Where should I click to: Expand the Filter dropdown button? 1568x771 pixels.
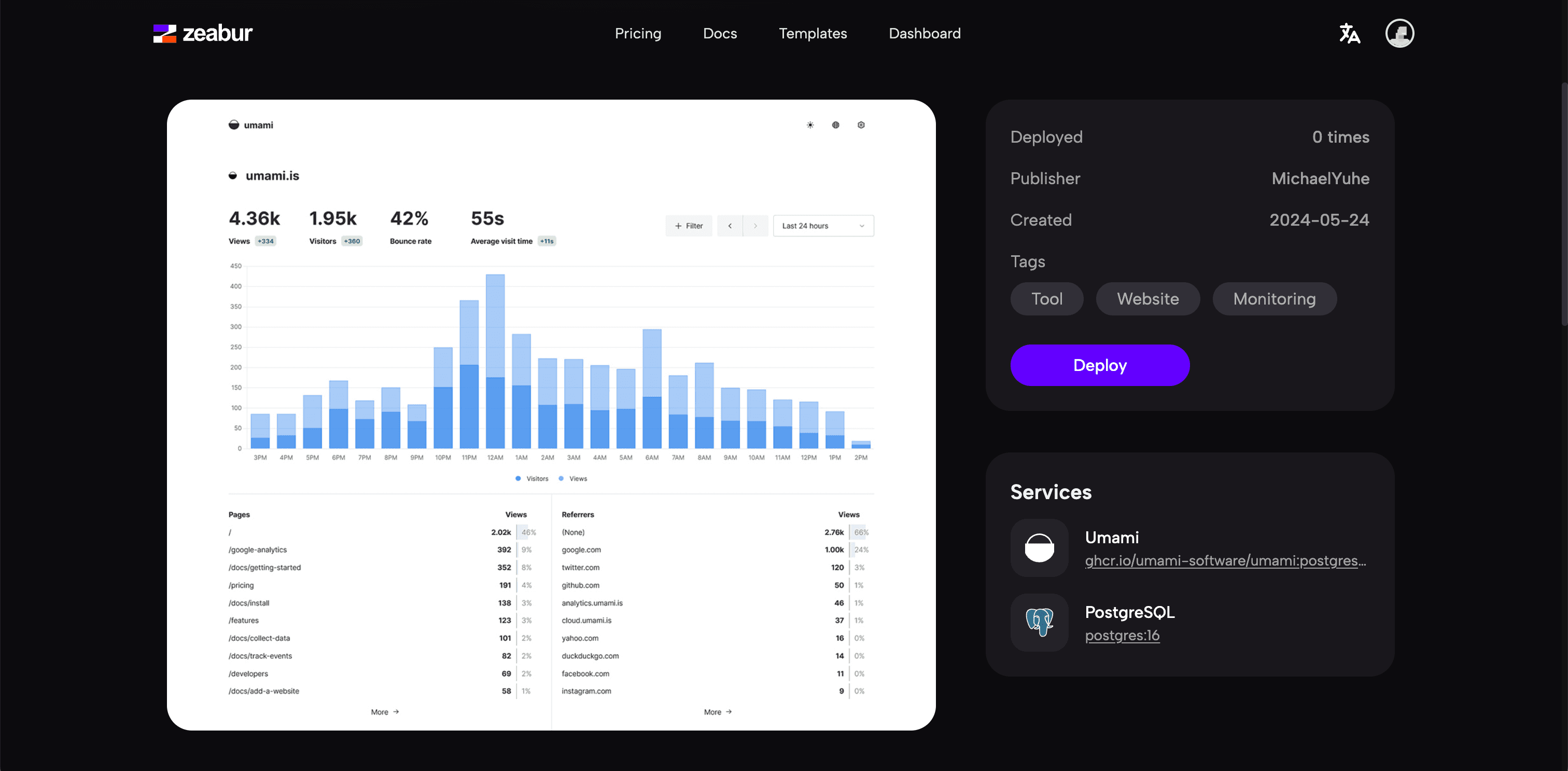pyautogui.click(x=689, y=225)
